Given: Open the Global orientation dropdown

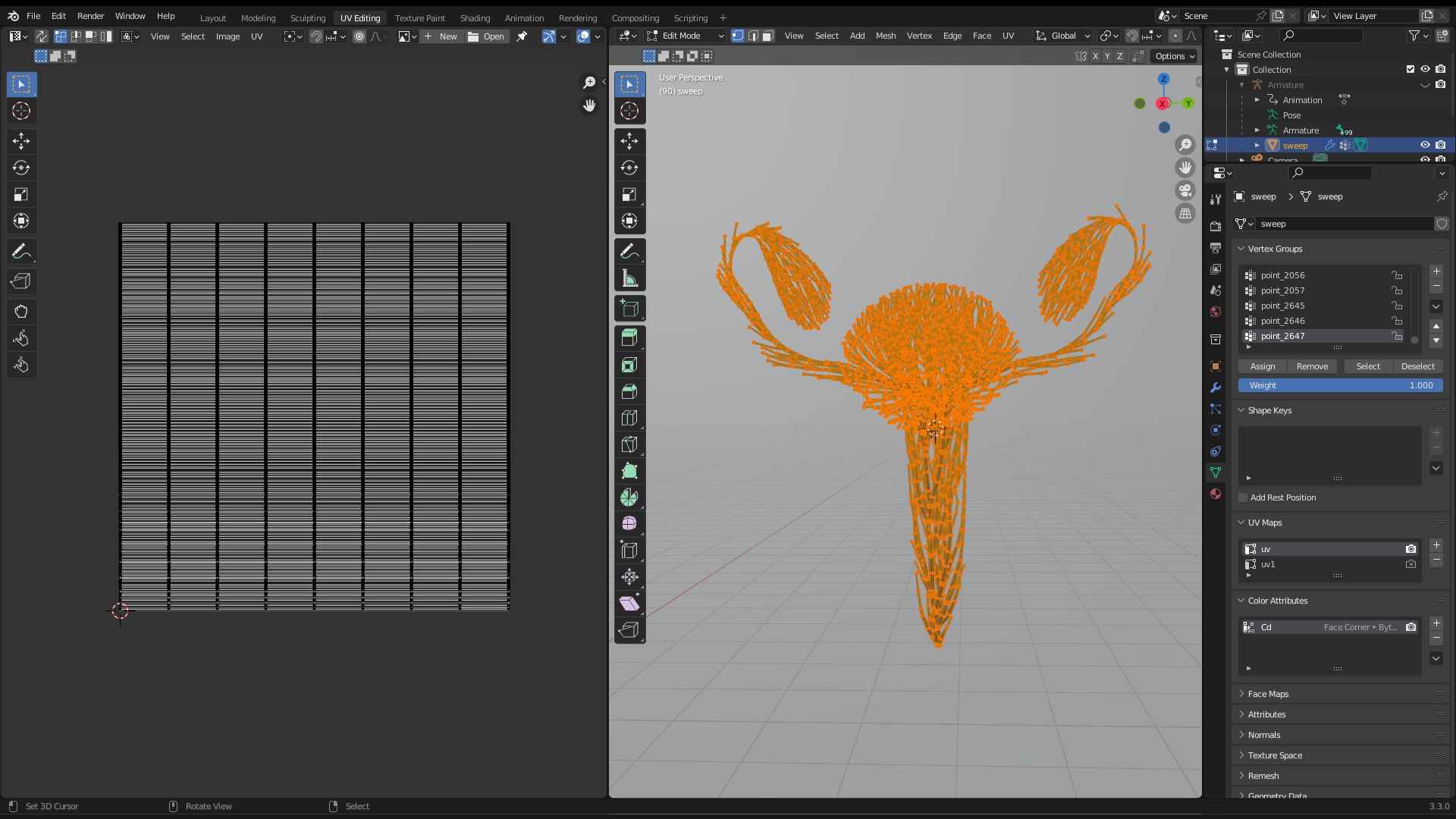Looking at the screenshot, I should 1063,36.
